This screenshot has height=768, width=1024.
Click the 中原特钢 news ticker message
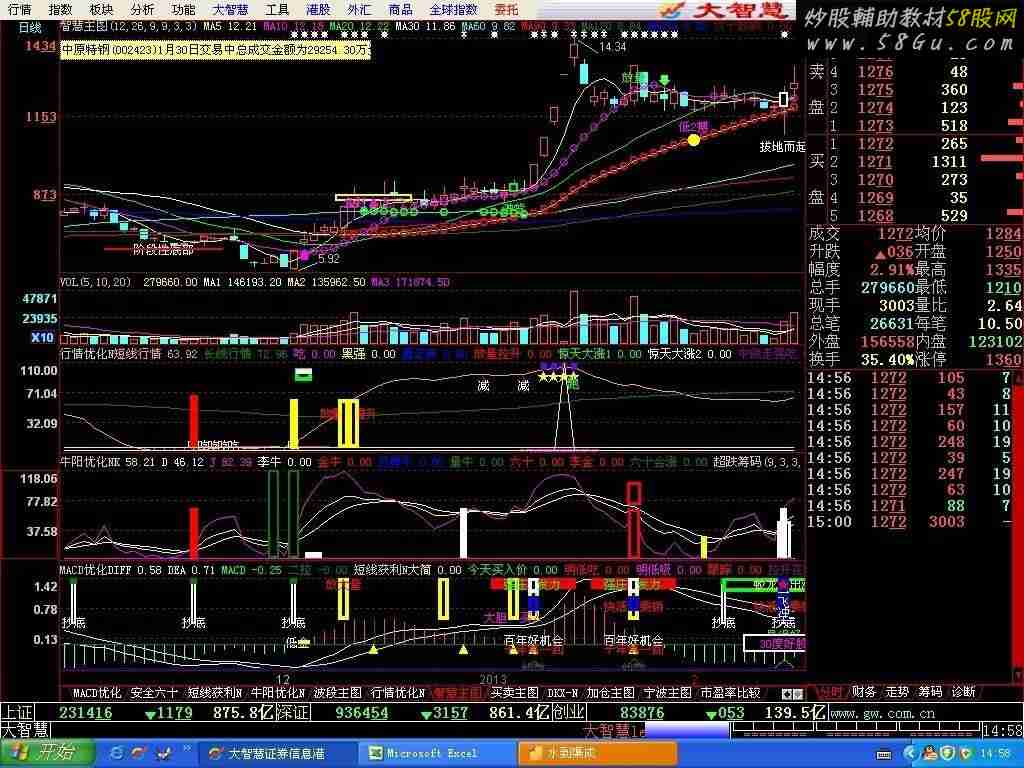coord(215,50)
